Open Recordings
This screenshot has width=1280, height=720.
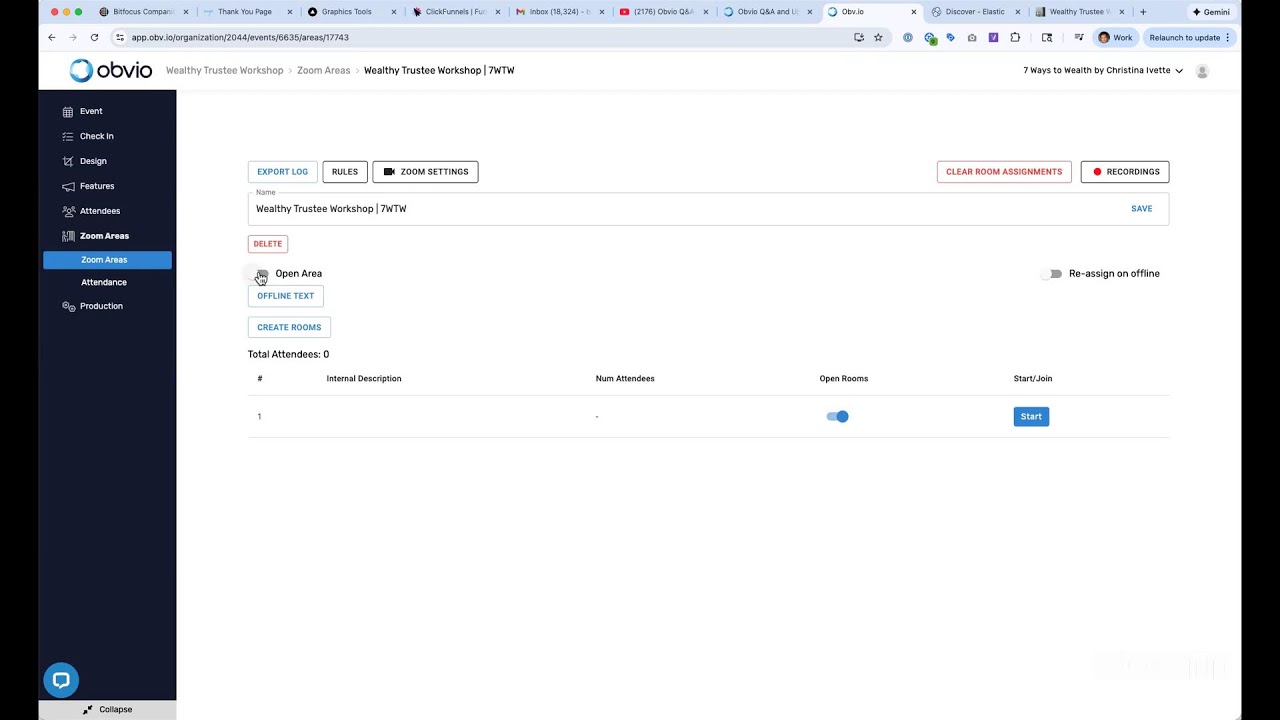point(1125,172)
